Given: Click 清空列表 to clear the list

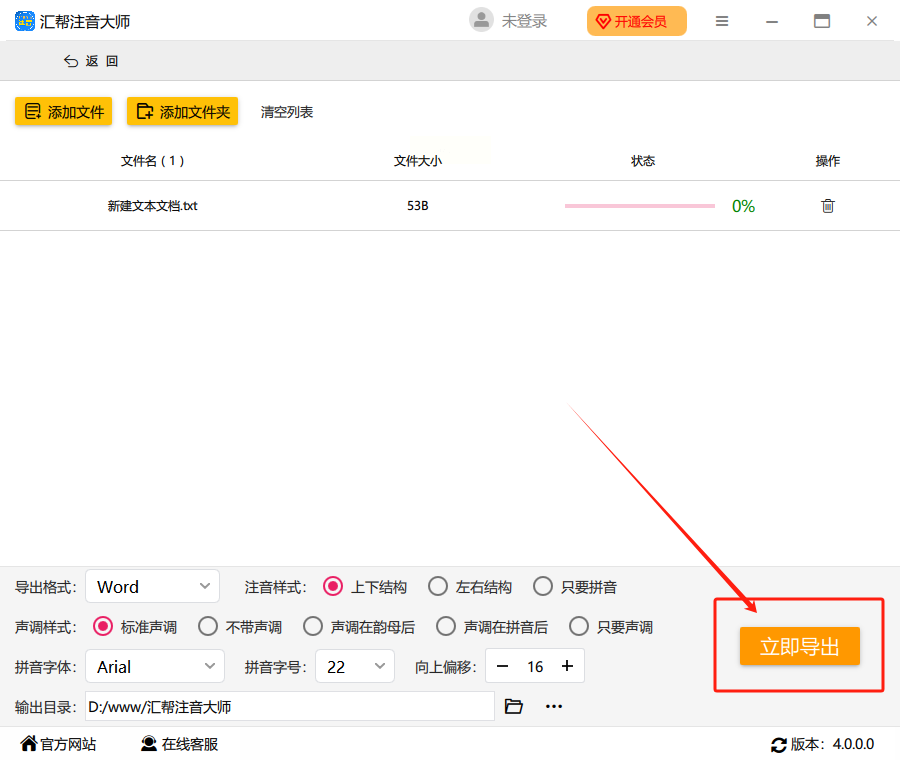Looking at the screenshot, I should pos(287,112).
